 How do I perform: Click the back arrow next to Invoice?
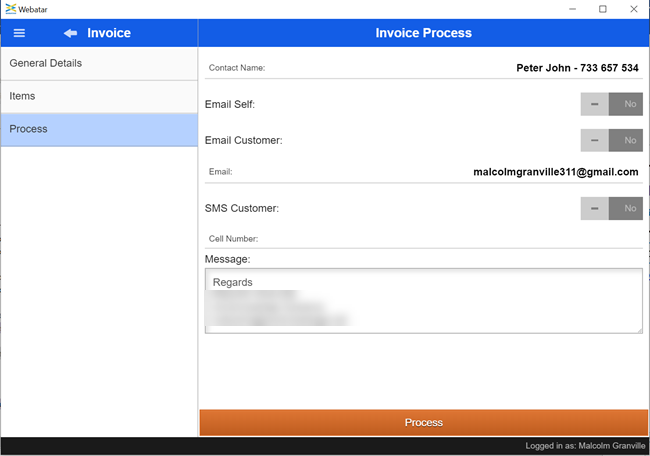coord(70,33)
